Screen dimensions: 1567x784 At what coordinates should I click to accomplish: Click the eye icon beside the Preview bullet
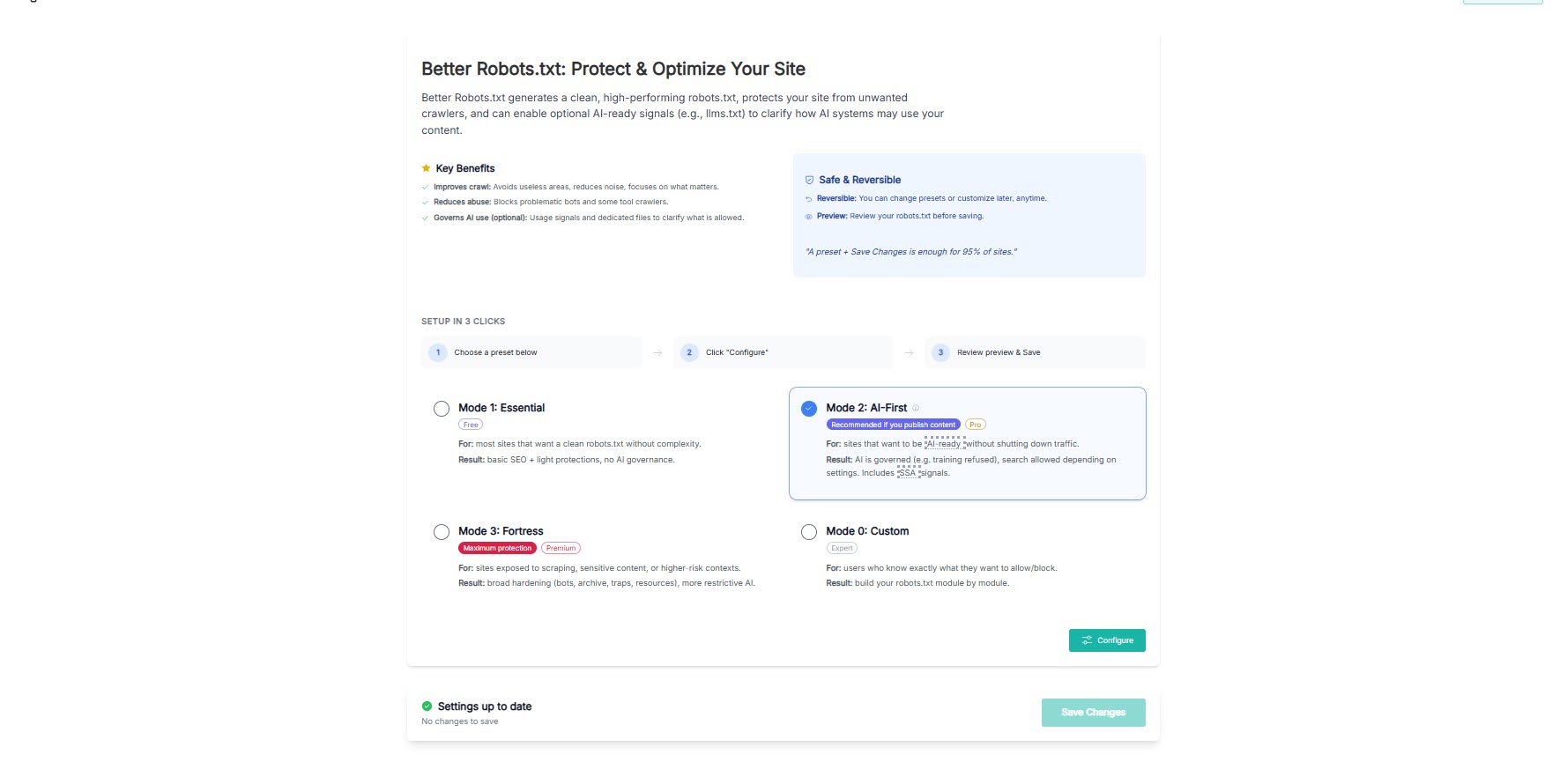pos(808,216)
